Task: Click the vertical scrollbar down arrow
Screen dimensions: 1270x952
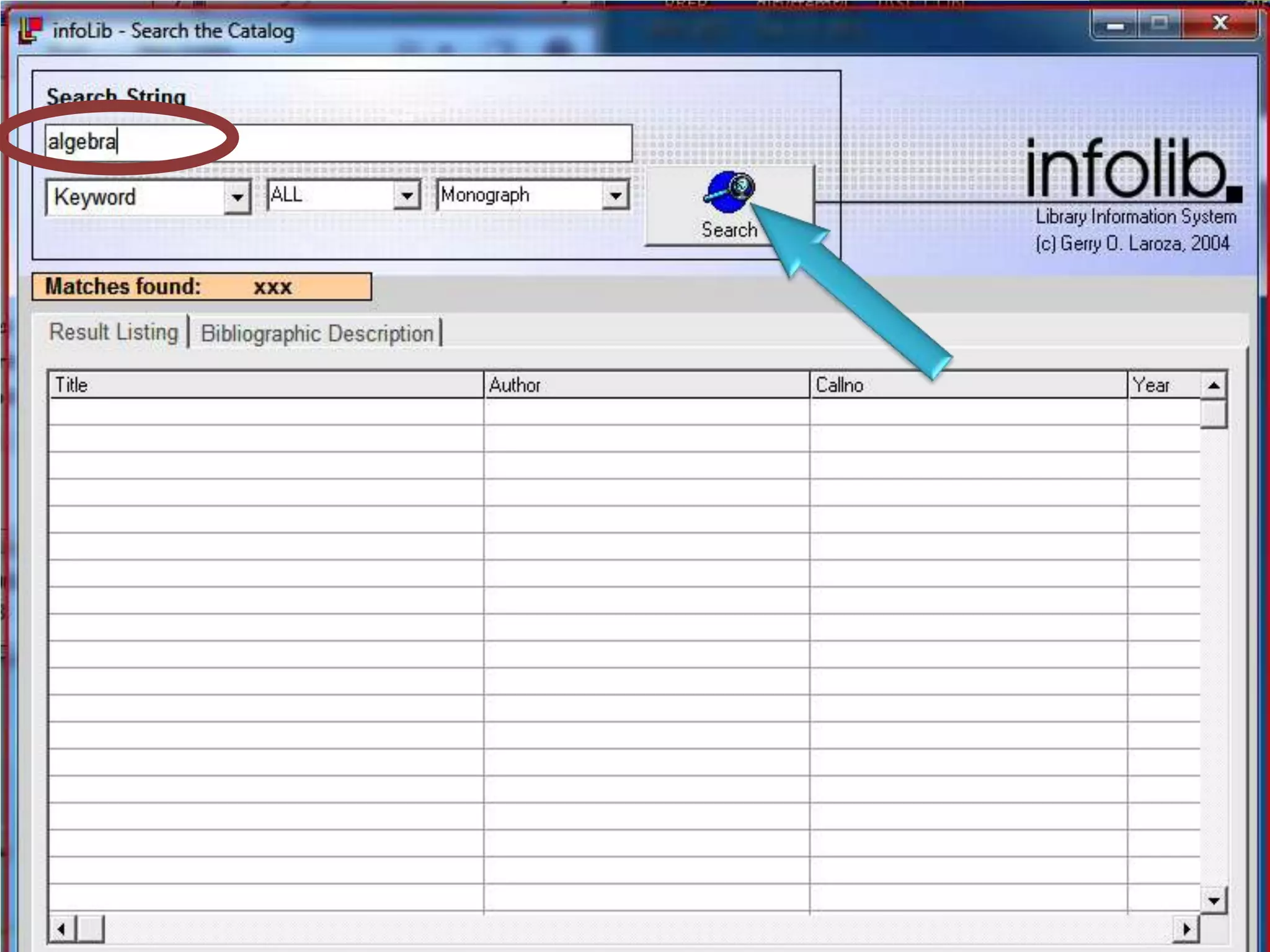Action: pyautogui.click(x=1214, y=900)
